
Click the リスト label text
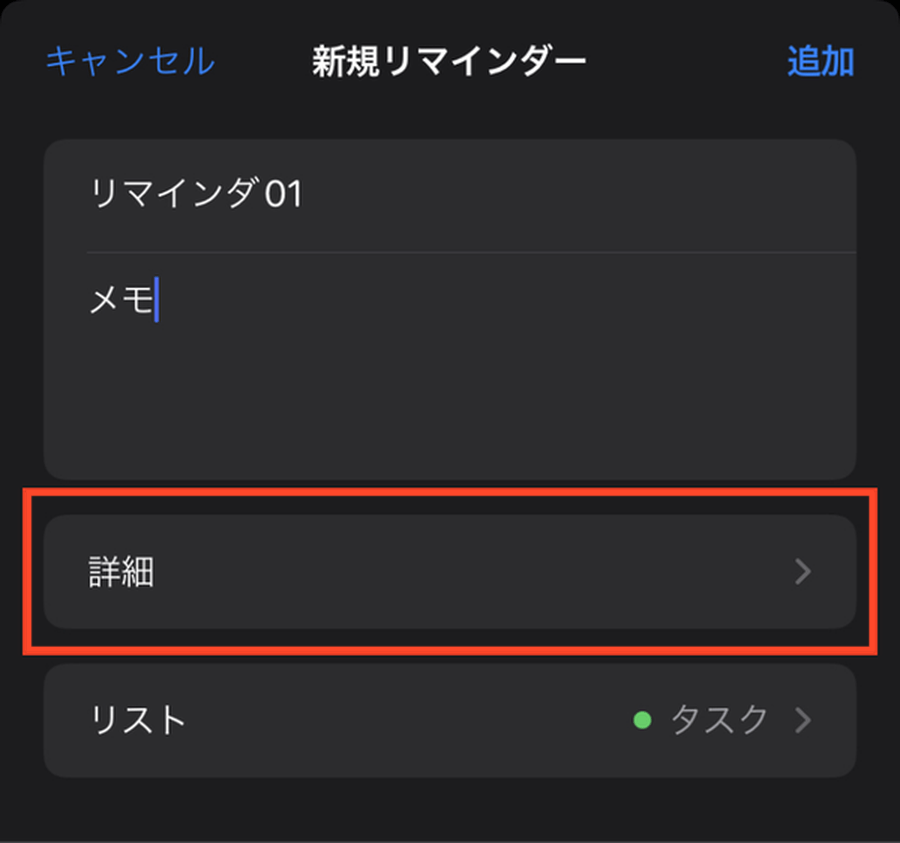click(x=138, y=720)
